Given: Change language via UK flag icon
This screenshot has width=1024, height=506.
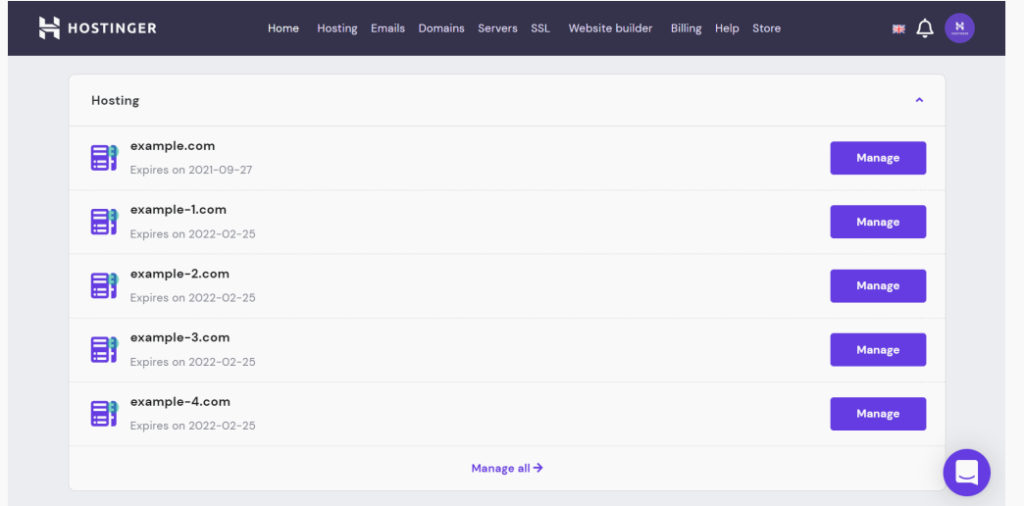Looking at the screenshot, I should 898,29.
